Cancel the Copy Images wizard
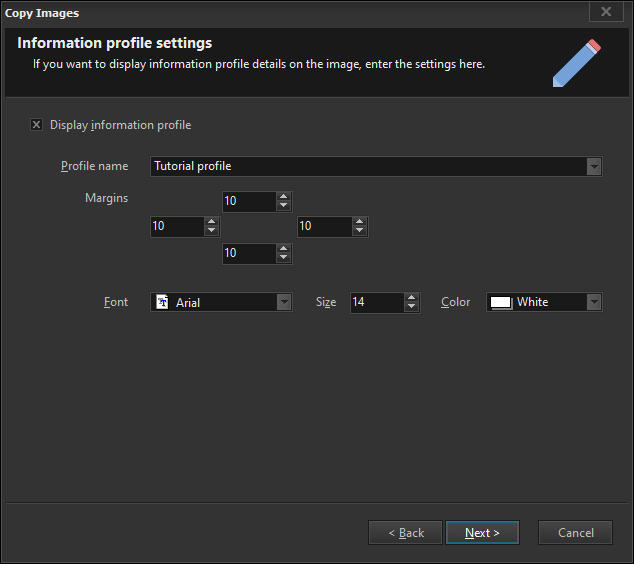The height and width of the screenshot is (564, 634). click(575, 533)
